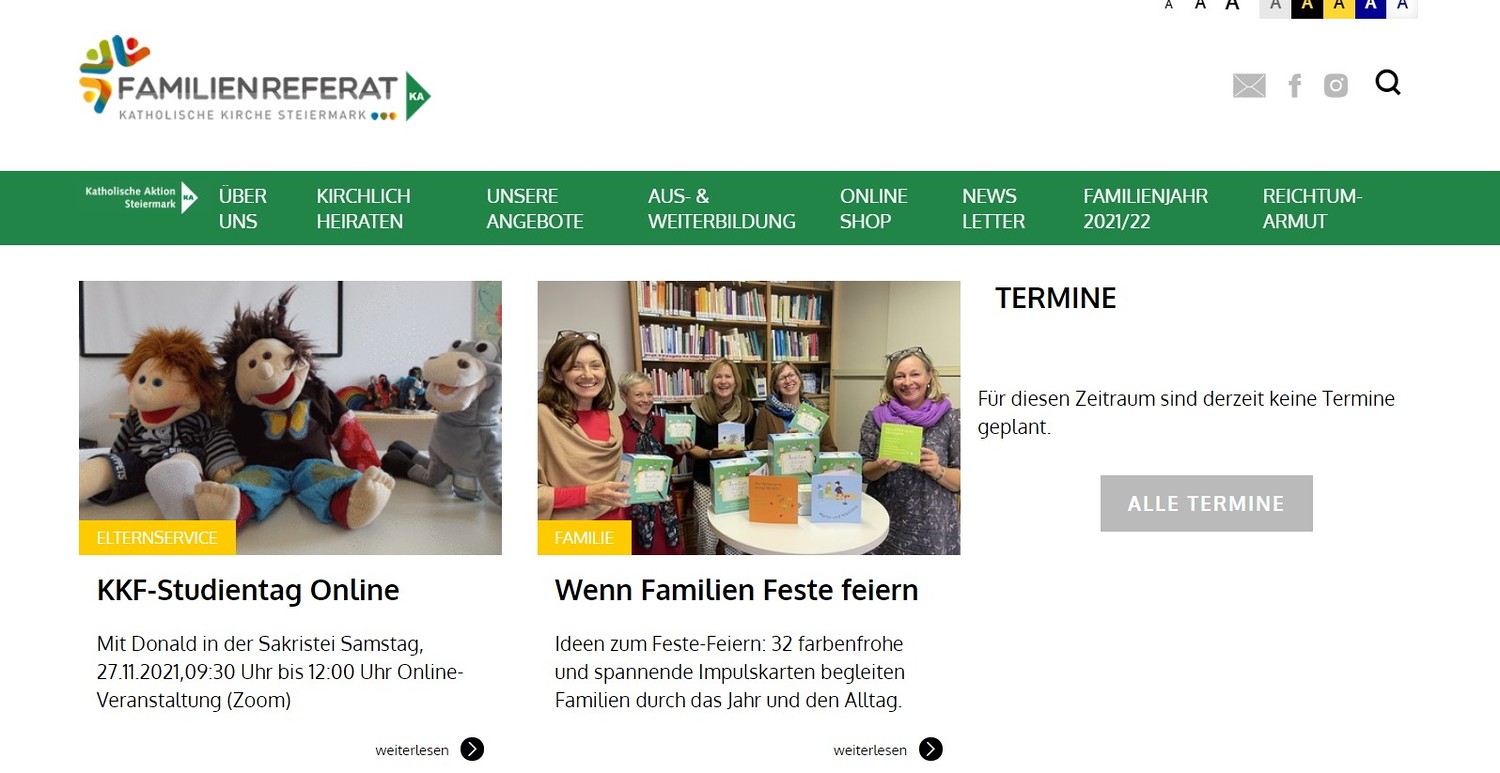Select the medium font size A
Viewport: 1500px width, 773px height.
click(1200, 5)
